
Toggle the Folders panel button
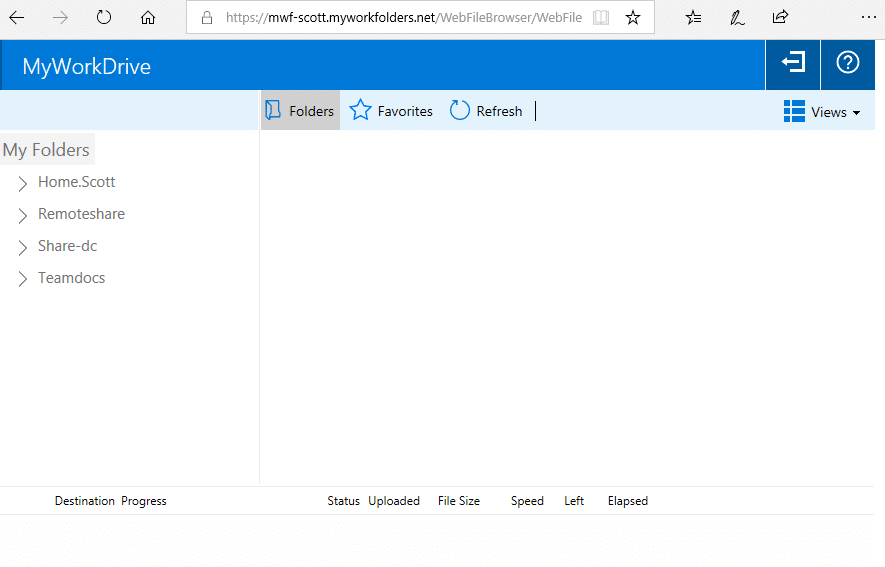[x=300, y=111]
